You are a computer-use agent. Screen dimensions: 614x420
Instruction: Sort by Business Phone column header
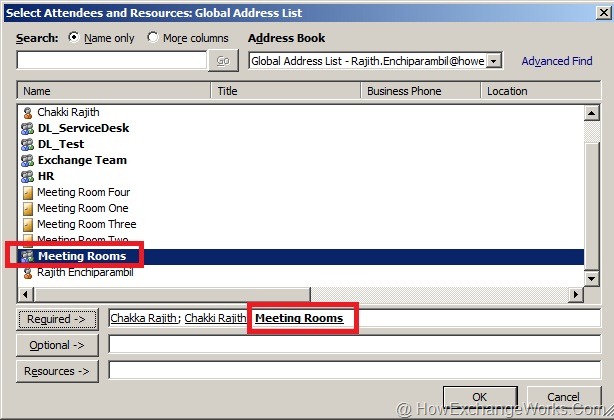(x=420, y=91)
